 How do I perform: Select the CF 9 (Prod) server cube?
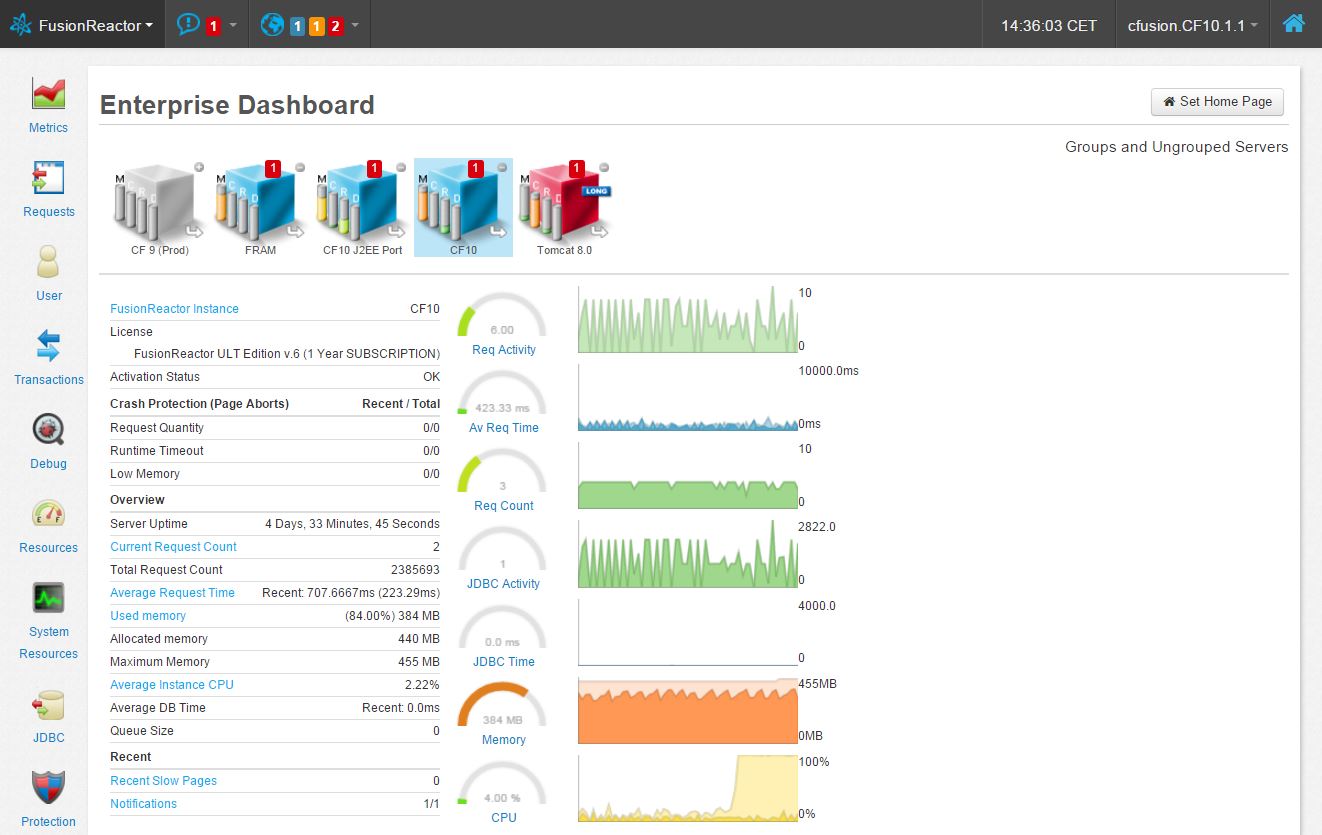(x=160, y=207)
